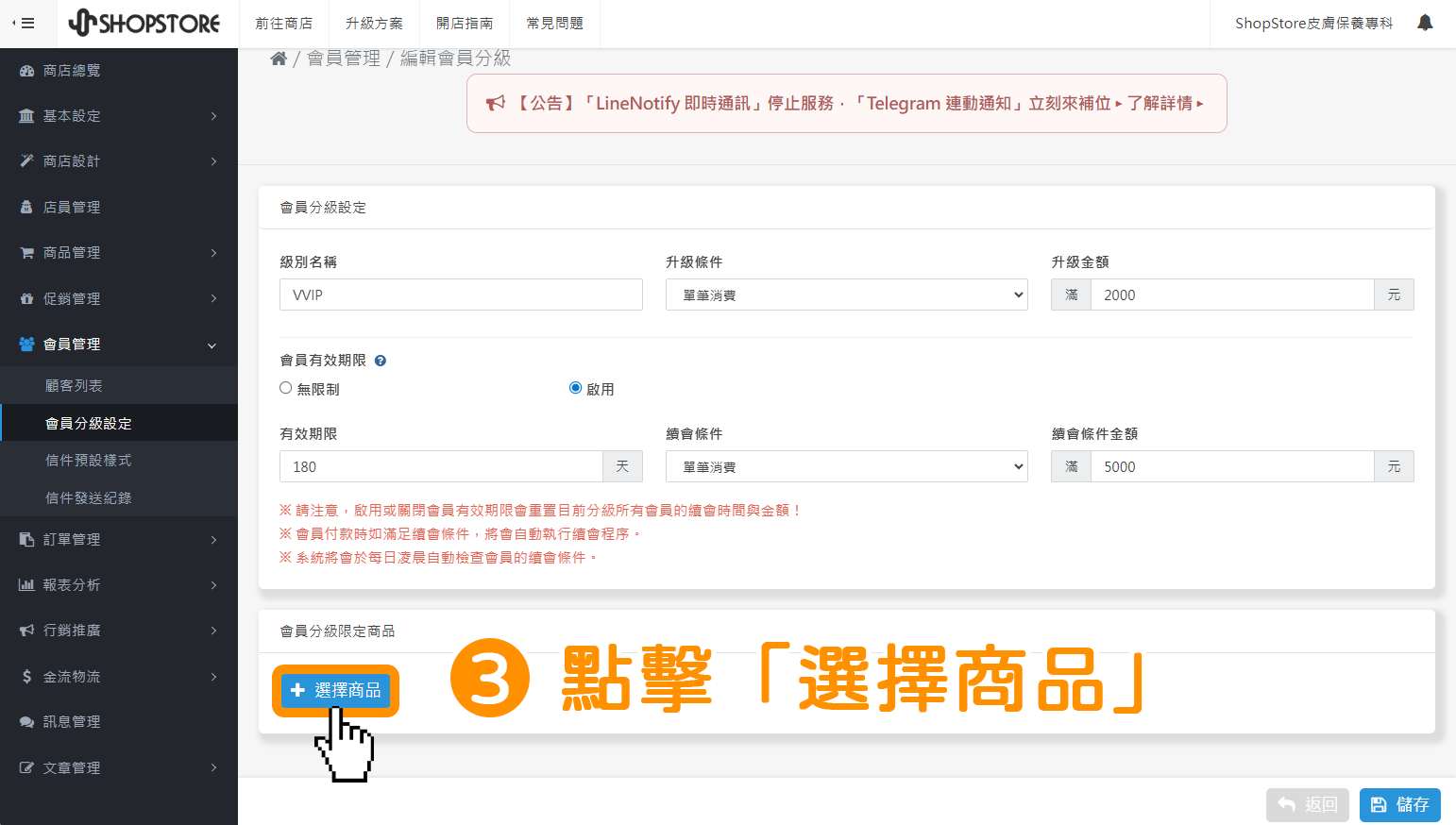Click 行銷推廣 megaphone icon
The height and width of the screenshot is (825, 1456).
(26, 631)
